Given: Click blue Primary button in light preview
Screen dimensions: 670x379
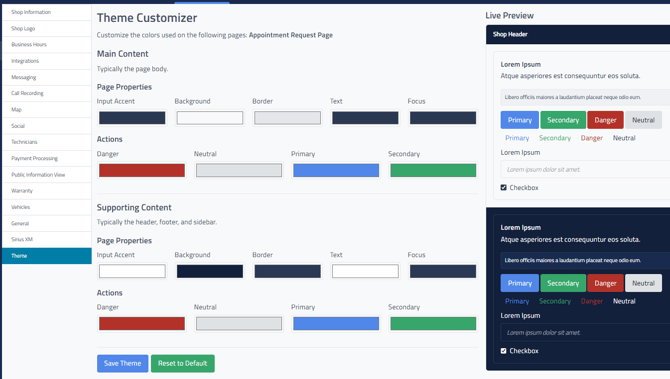Looking at the screenshot, I should [520, 120].
